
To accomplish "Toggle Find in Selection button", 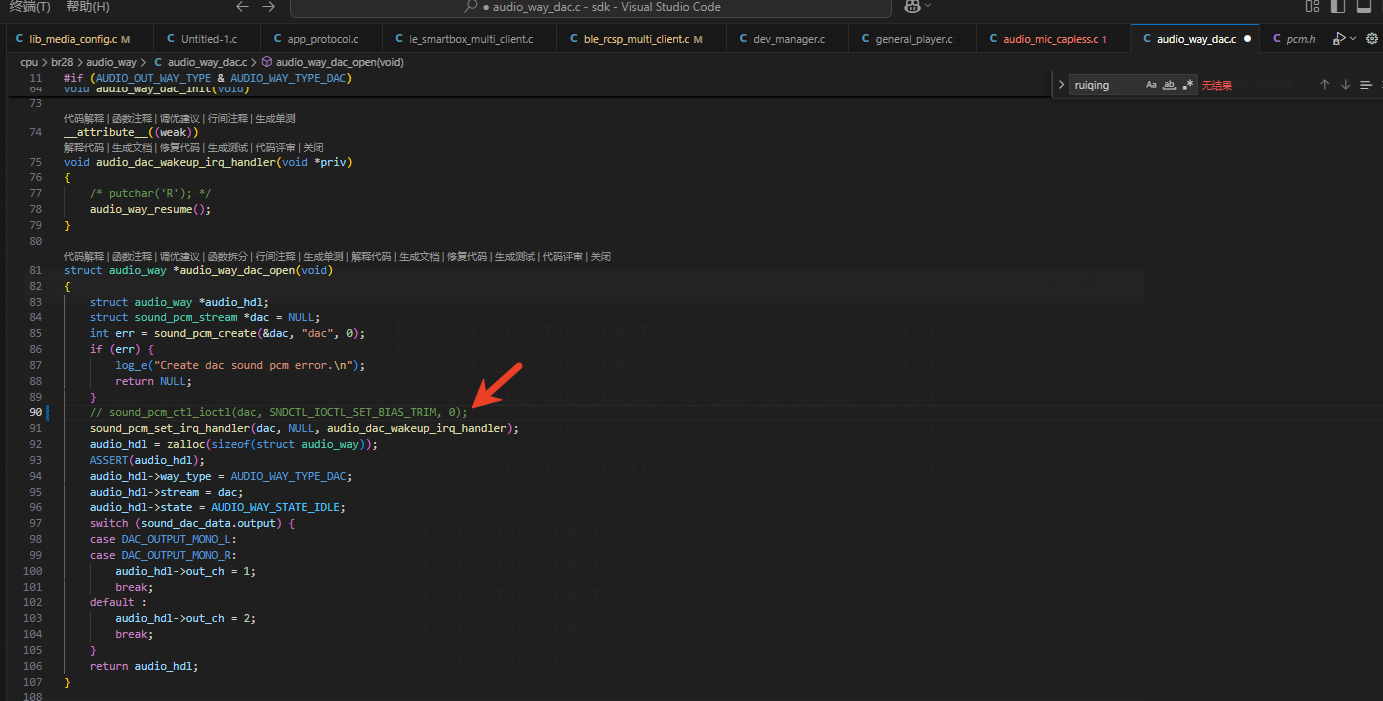I will tap(1366, 85).
